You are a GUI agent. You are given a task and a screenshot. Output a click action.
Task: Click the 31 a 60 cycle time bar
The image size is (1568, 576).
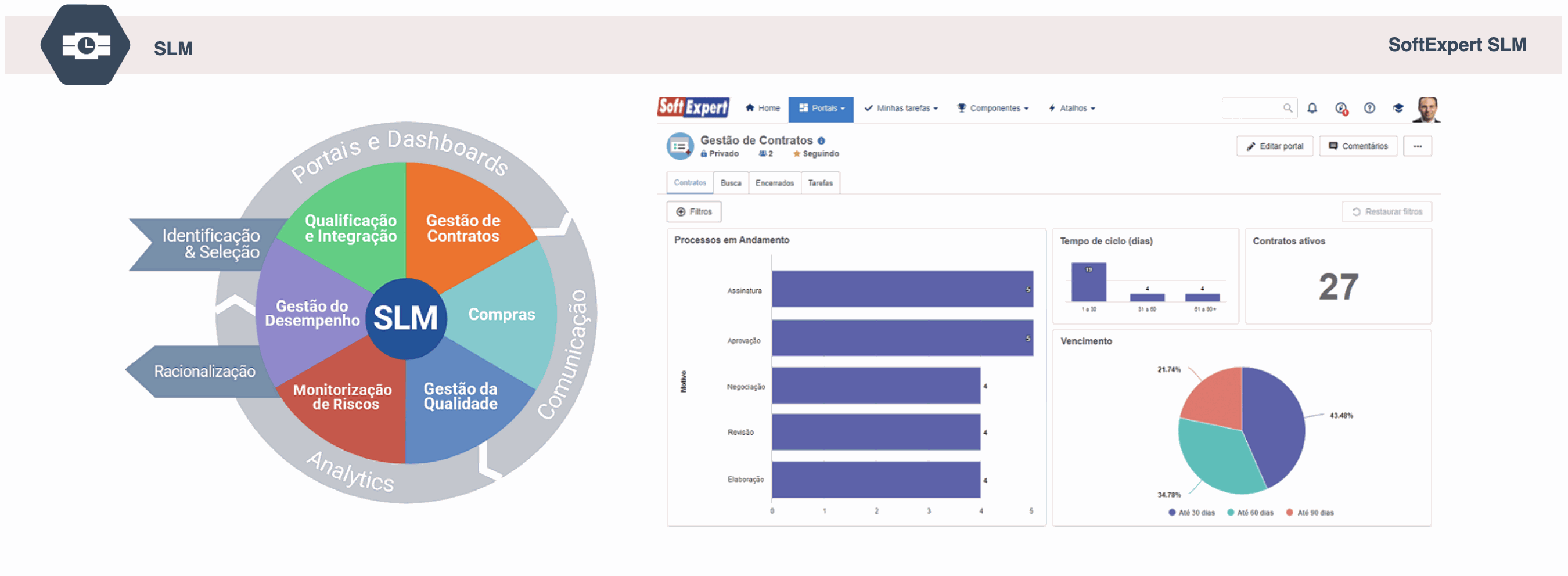1147,297
